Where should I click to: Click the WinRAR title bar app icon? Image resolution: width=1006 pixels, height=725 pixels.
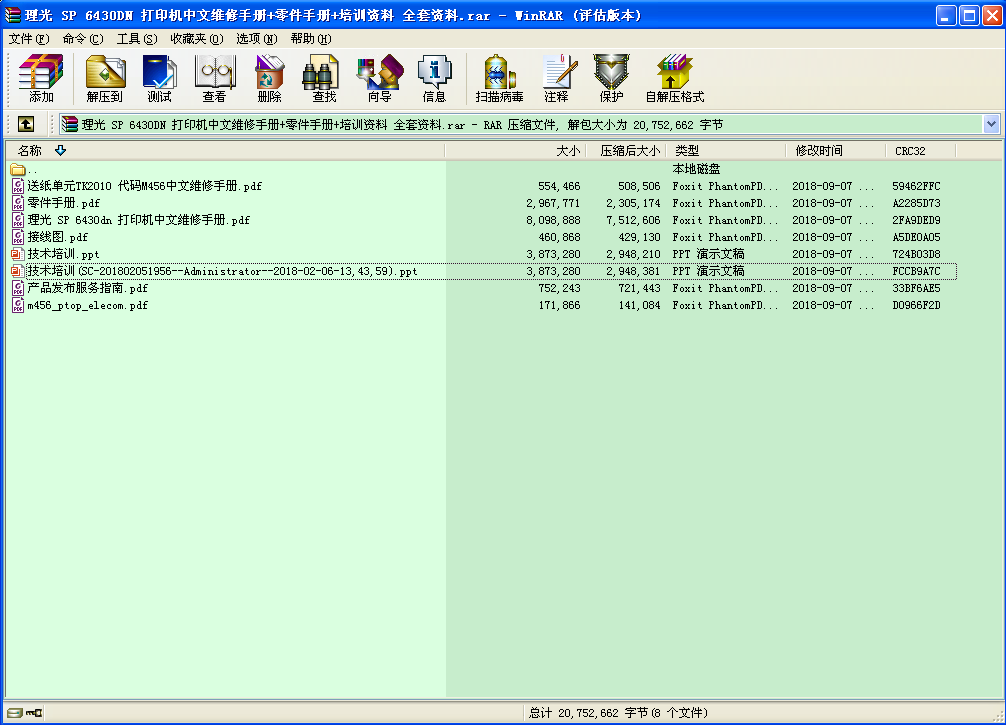13,15
